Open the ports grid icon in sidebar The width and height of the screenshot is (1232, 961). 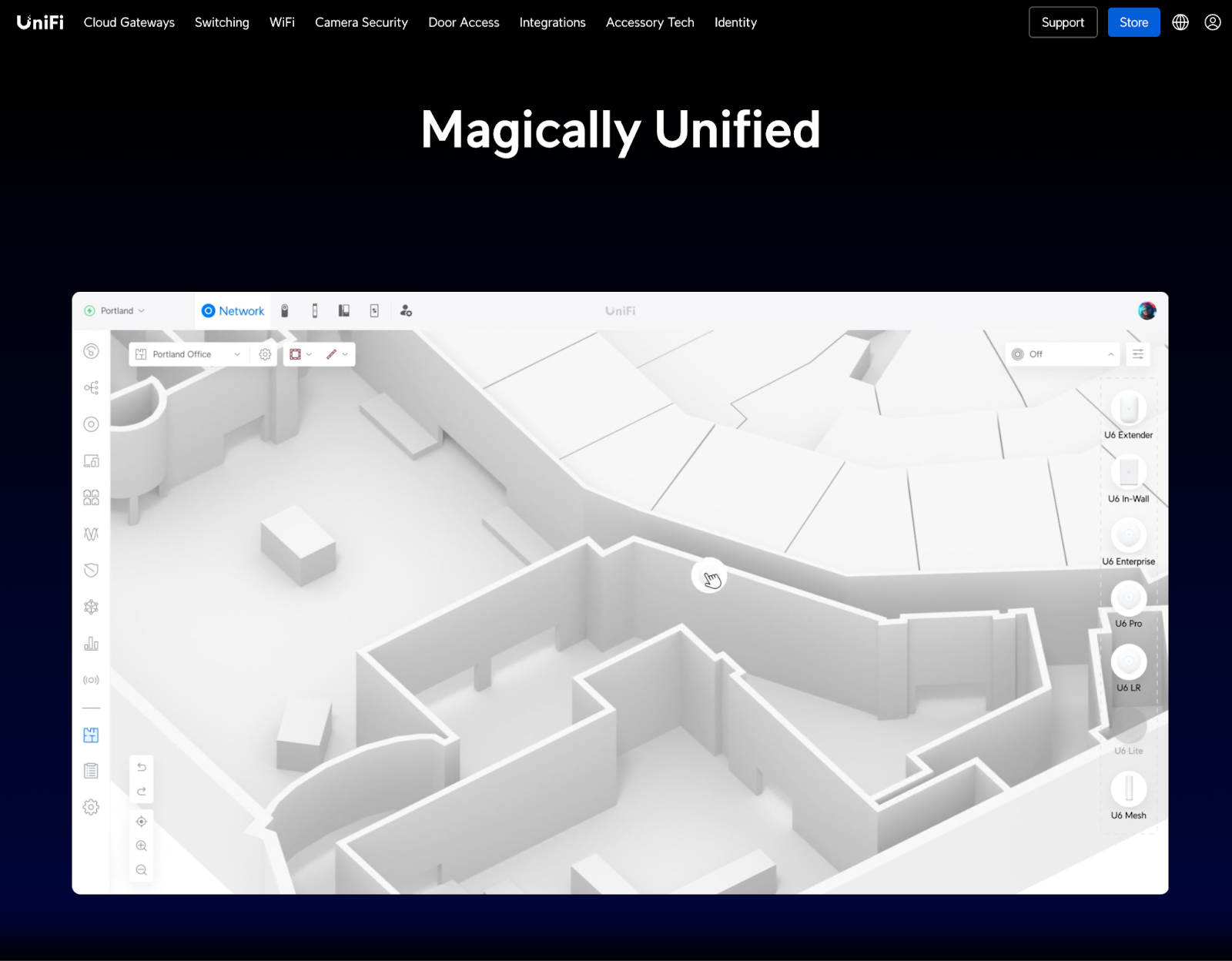[x=91, y=497]
